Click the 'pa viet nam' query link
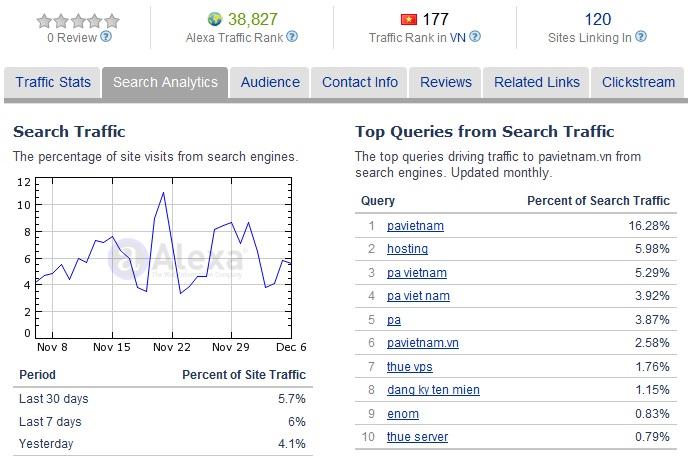 tap(418, 296)
